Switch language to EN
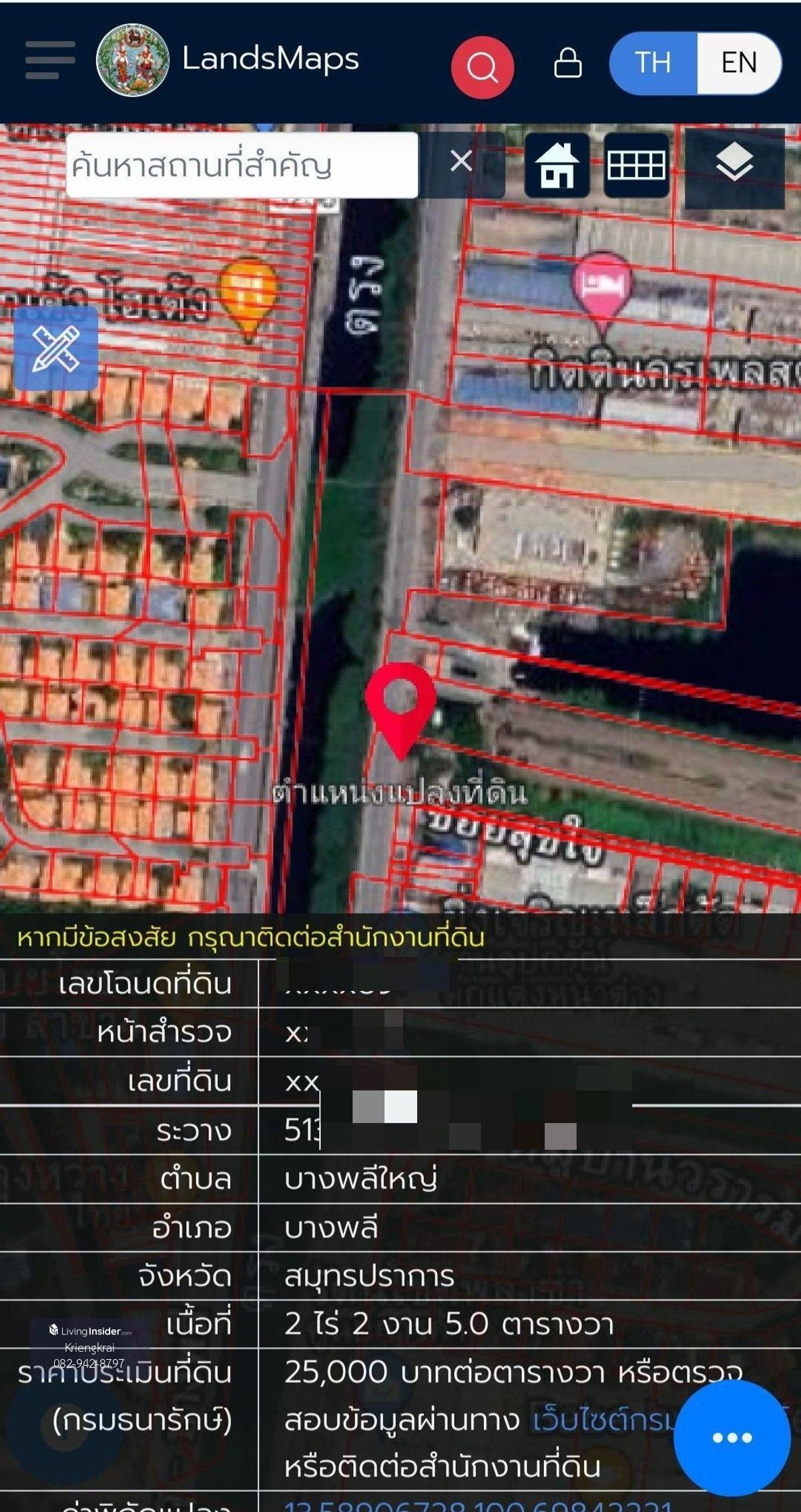The image size is (801, 1512). (738, 63)
